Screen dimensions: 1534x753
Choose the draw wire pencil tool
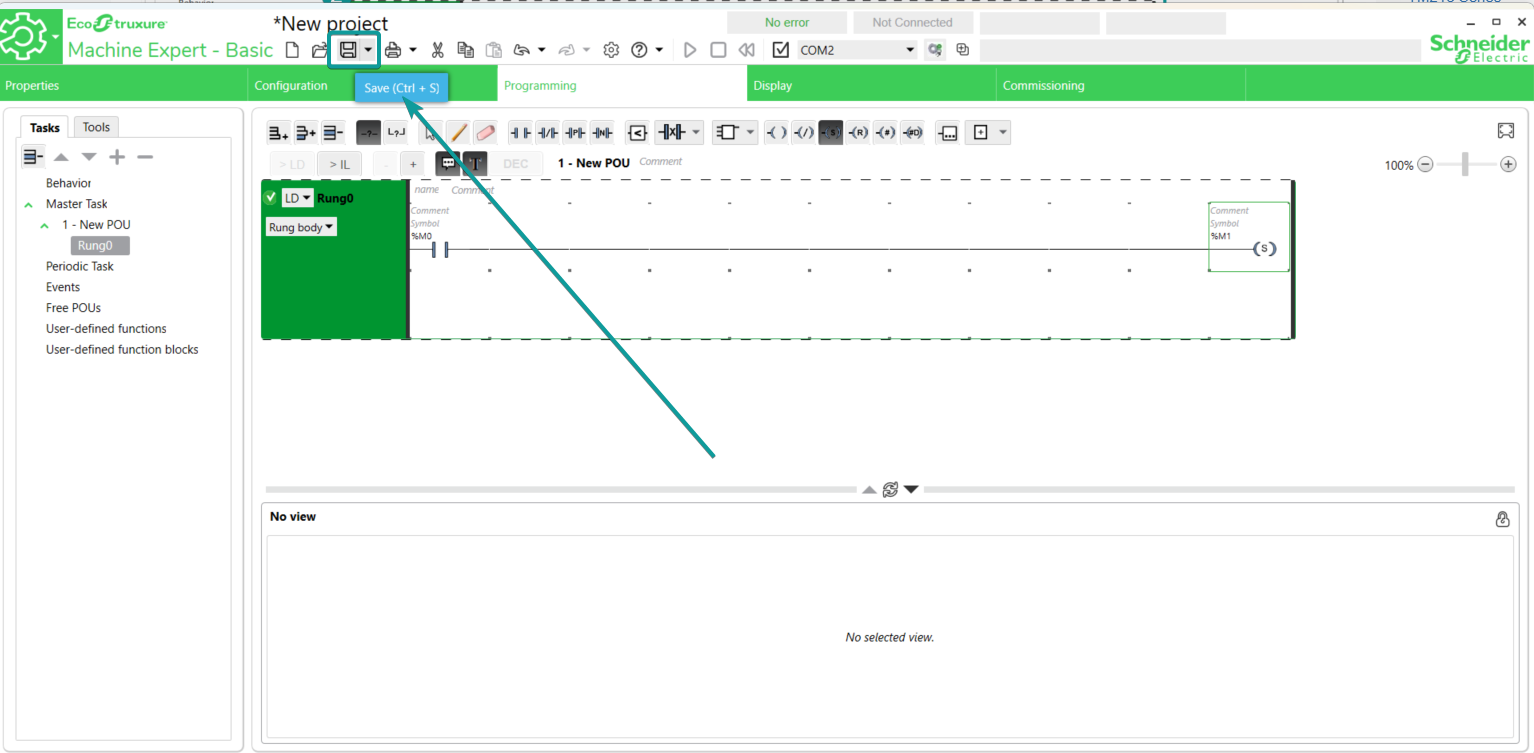pyautogui.click(x=458, y=133)
